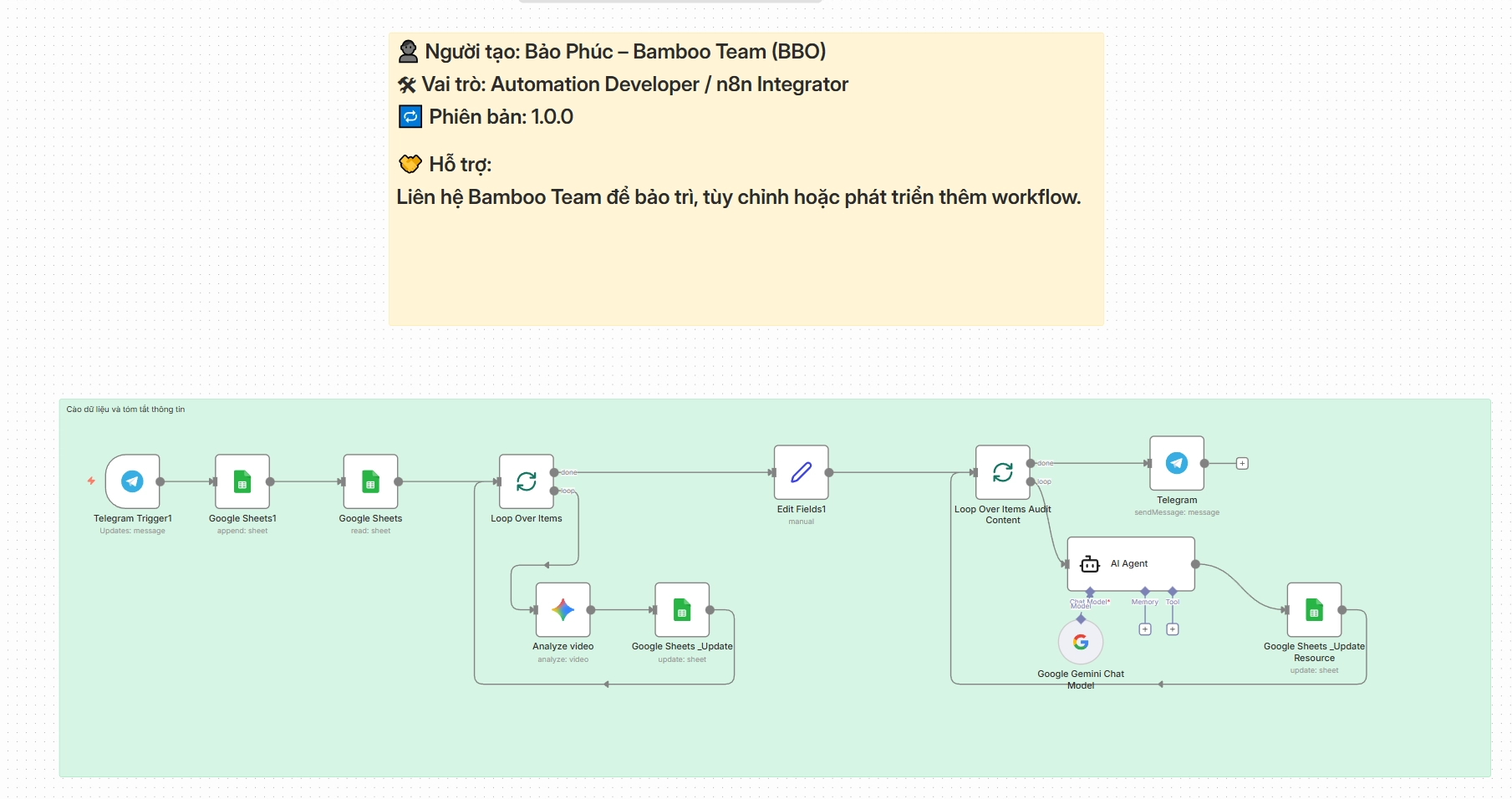Open the Google Sheets read node
Viewport: 1512px width, 799px height.
370,481
